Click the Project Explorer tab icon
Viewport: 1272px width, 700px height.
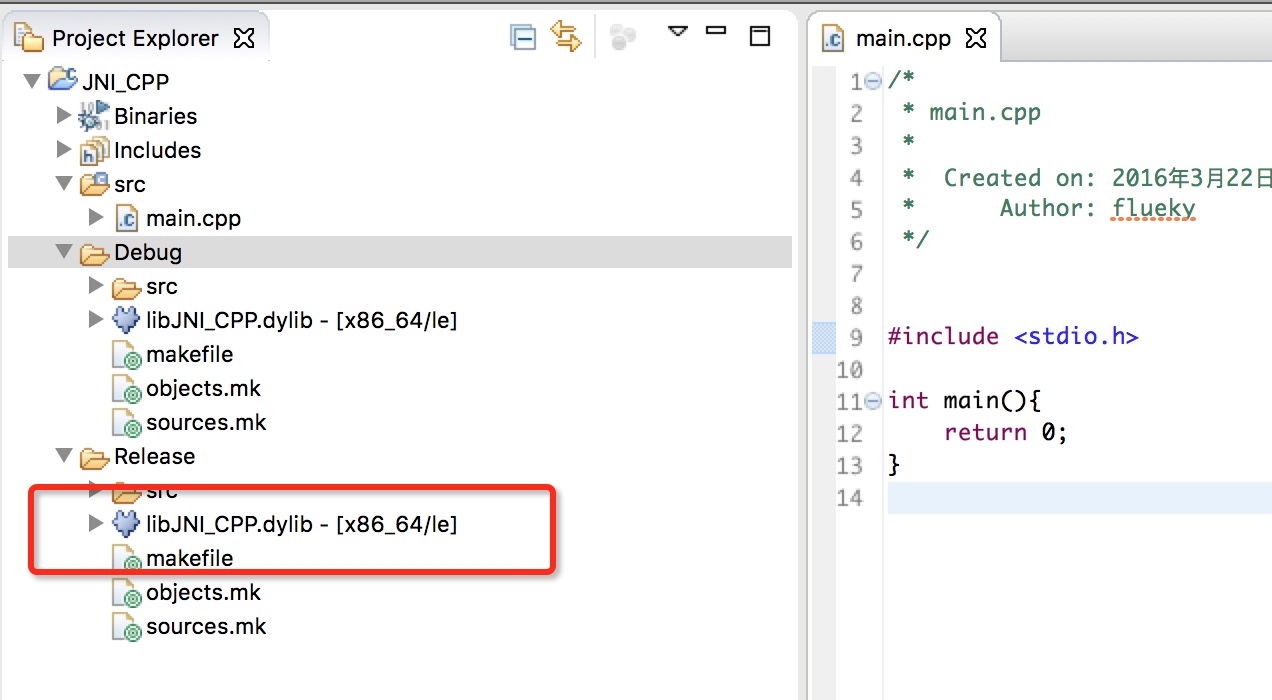point(29,38)
